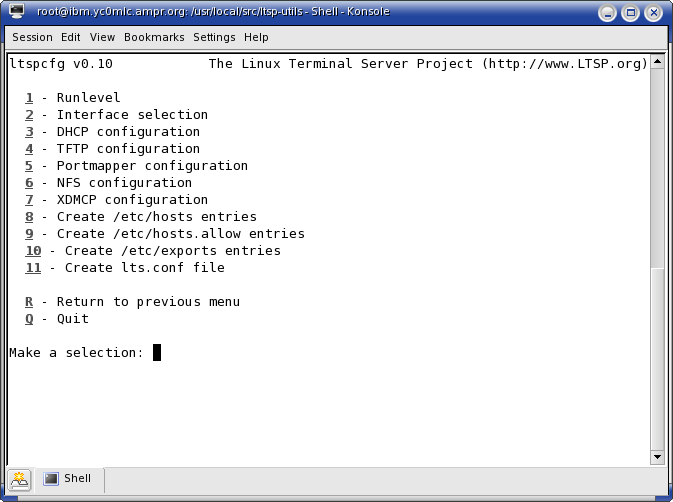
Task: Open the Help menu
Action: click(256, 37)
